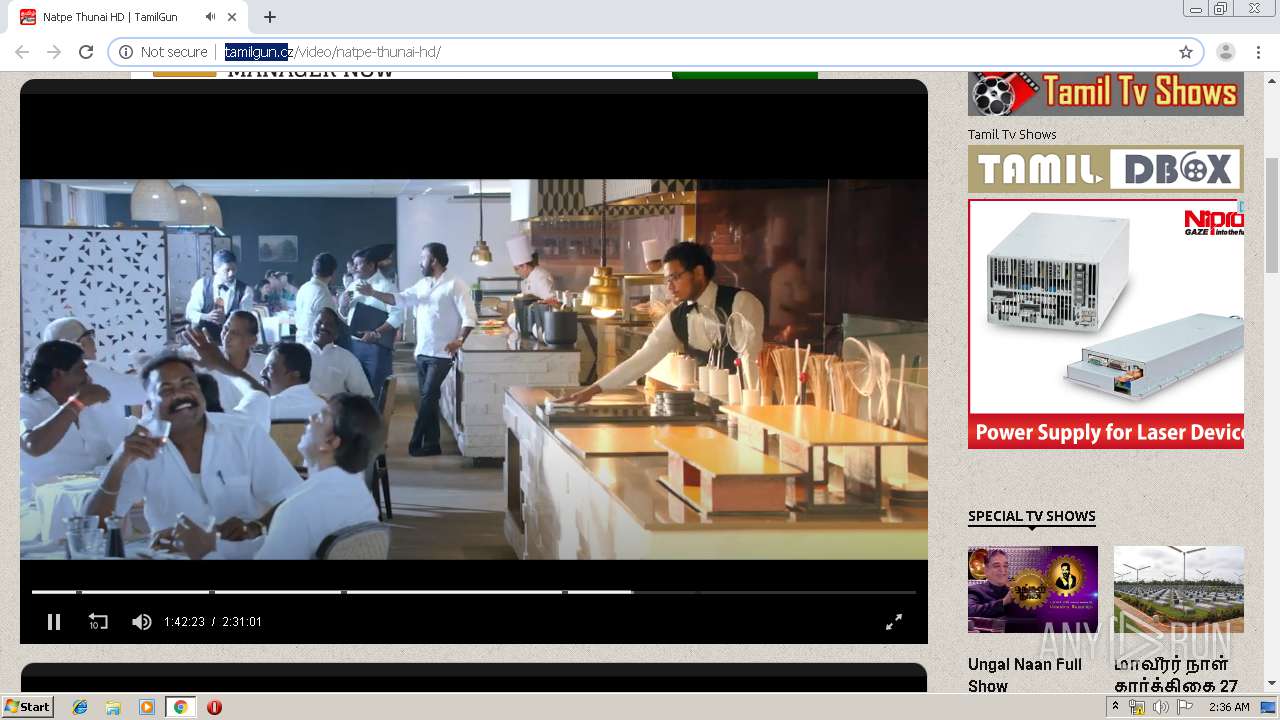Open the Tamil DBOX banner
Image resolution: width=1280 pixels, height=720 pixels.
click(1106, 169)
